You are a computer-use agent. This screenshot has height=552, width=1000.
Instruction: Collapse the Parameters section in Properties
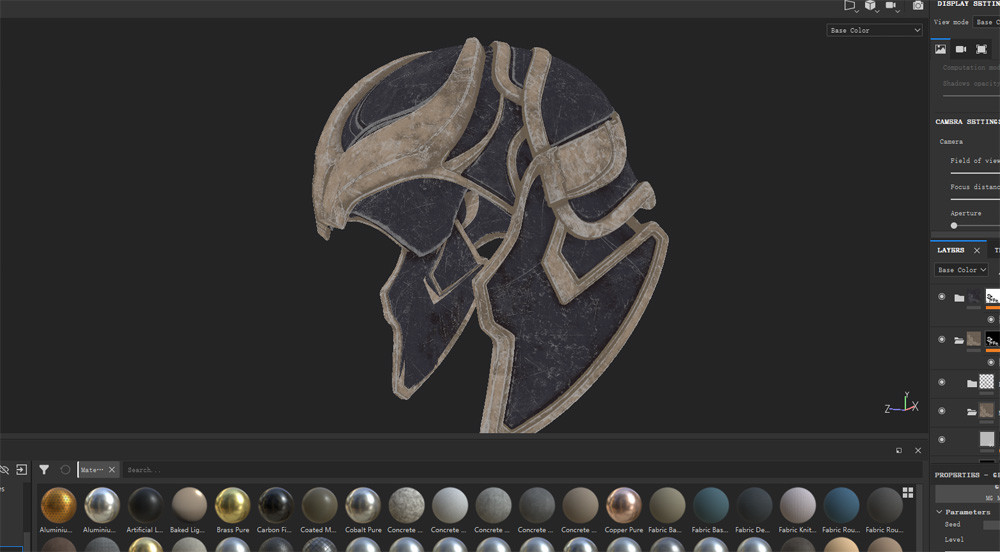click(x=939, y=512)
